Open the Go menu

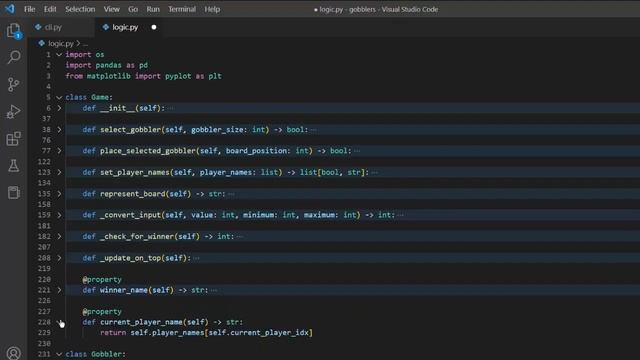(x=133, y=9)
